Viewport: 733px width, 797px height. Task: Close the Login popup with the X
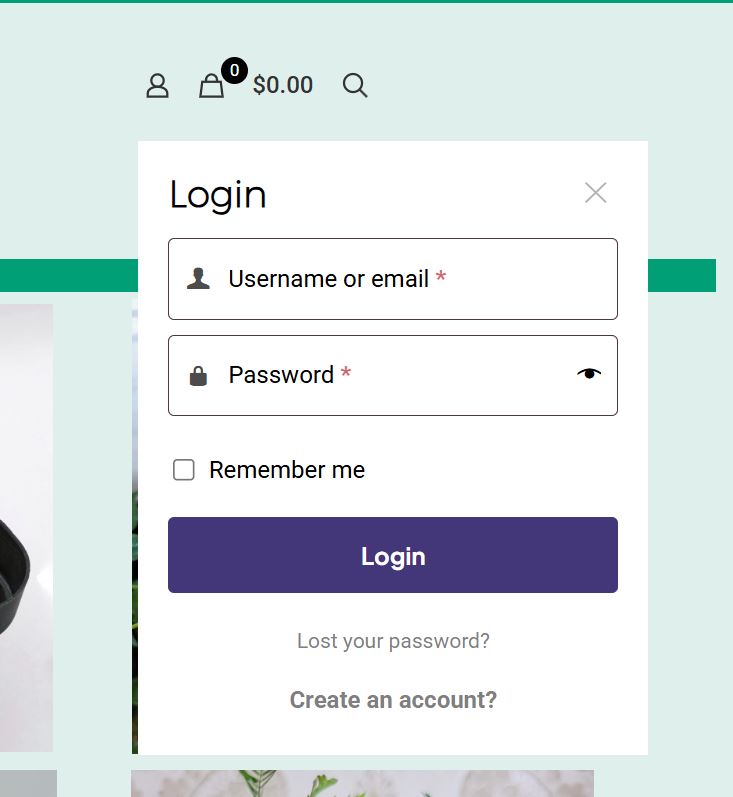click(x=595, y=193)
